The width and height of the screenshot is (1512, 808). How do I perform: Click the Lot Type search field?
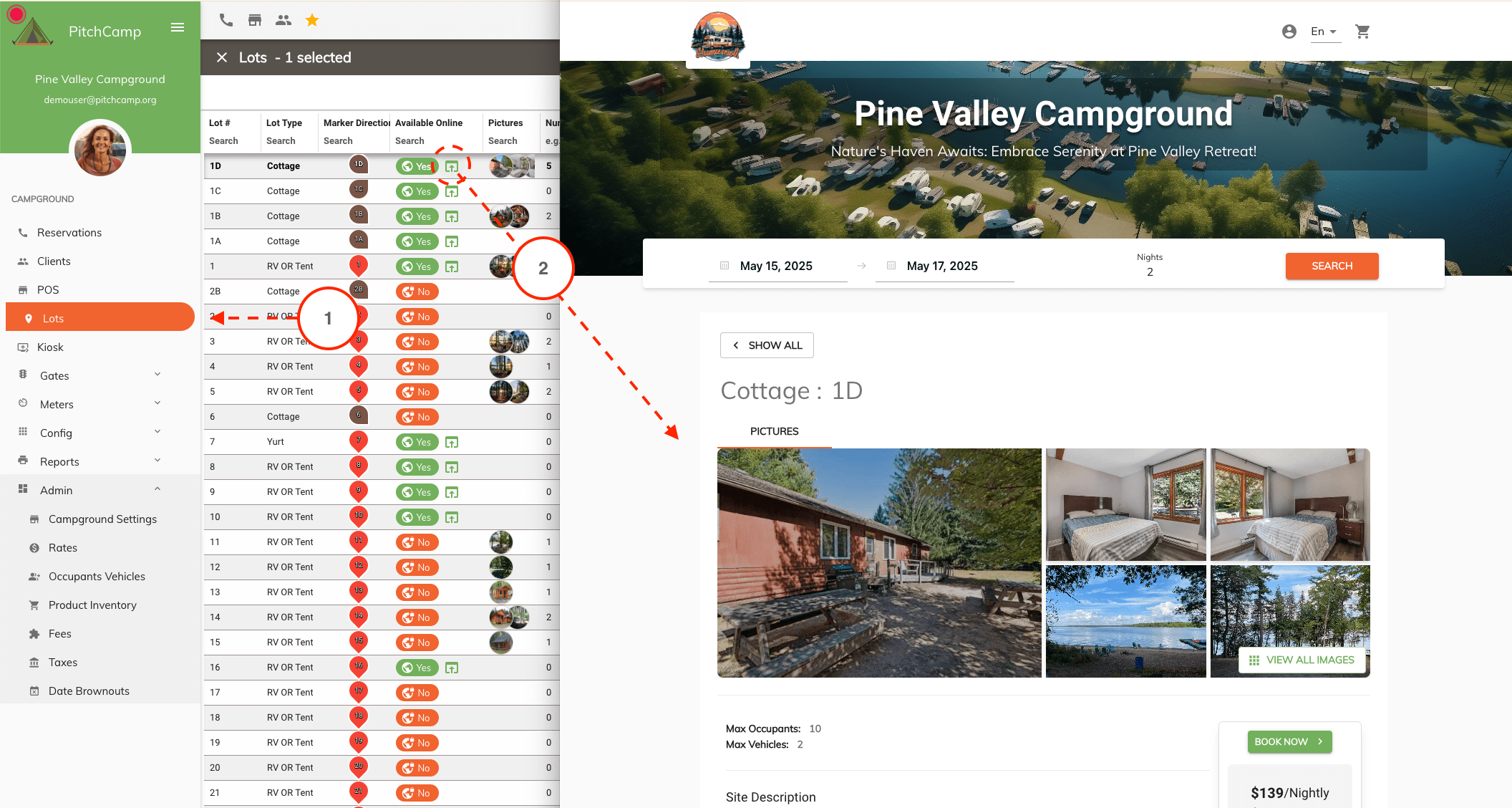(288, 141)
